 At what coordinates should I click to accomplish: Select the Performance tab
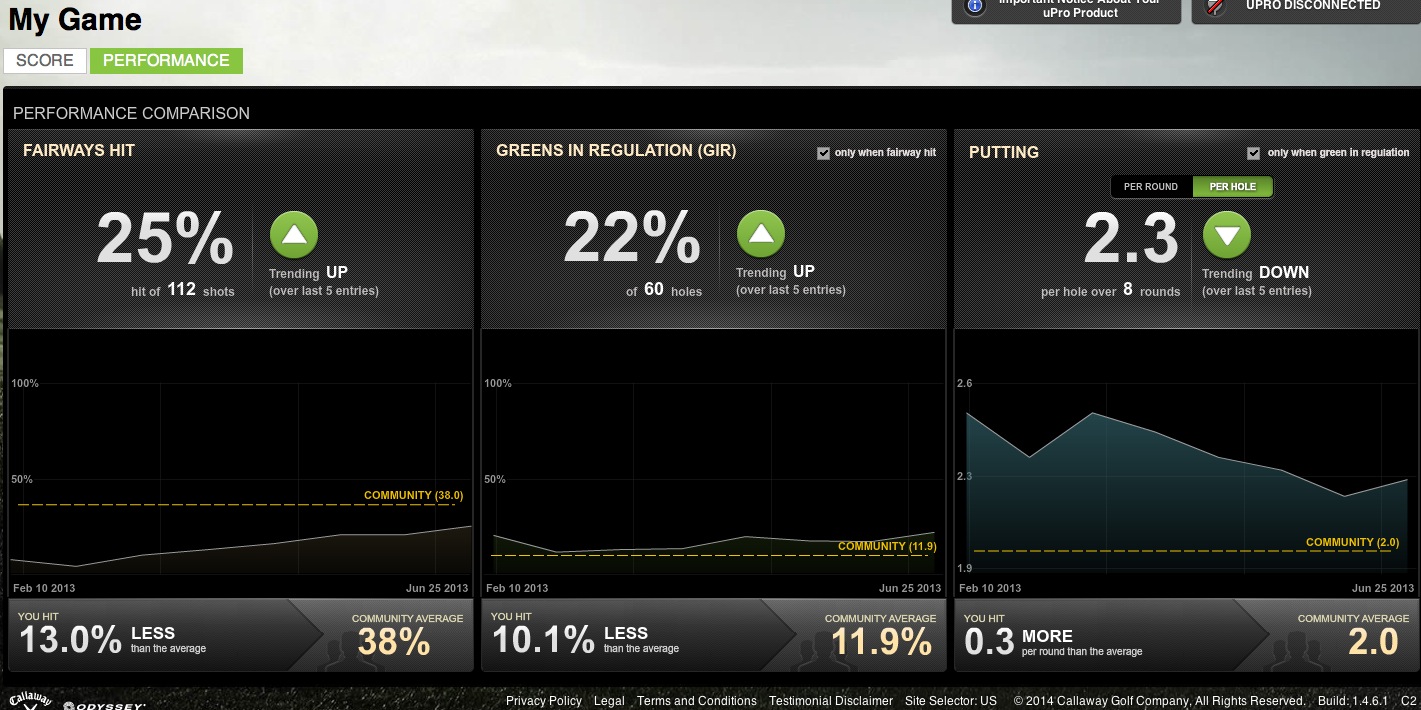point(166,60)
